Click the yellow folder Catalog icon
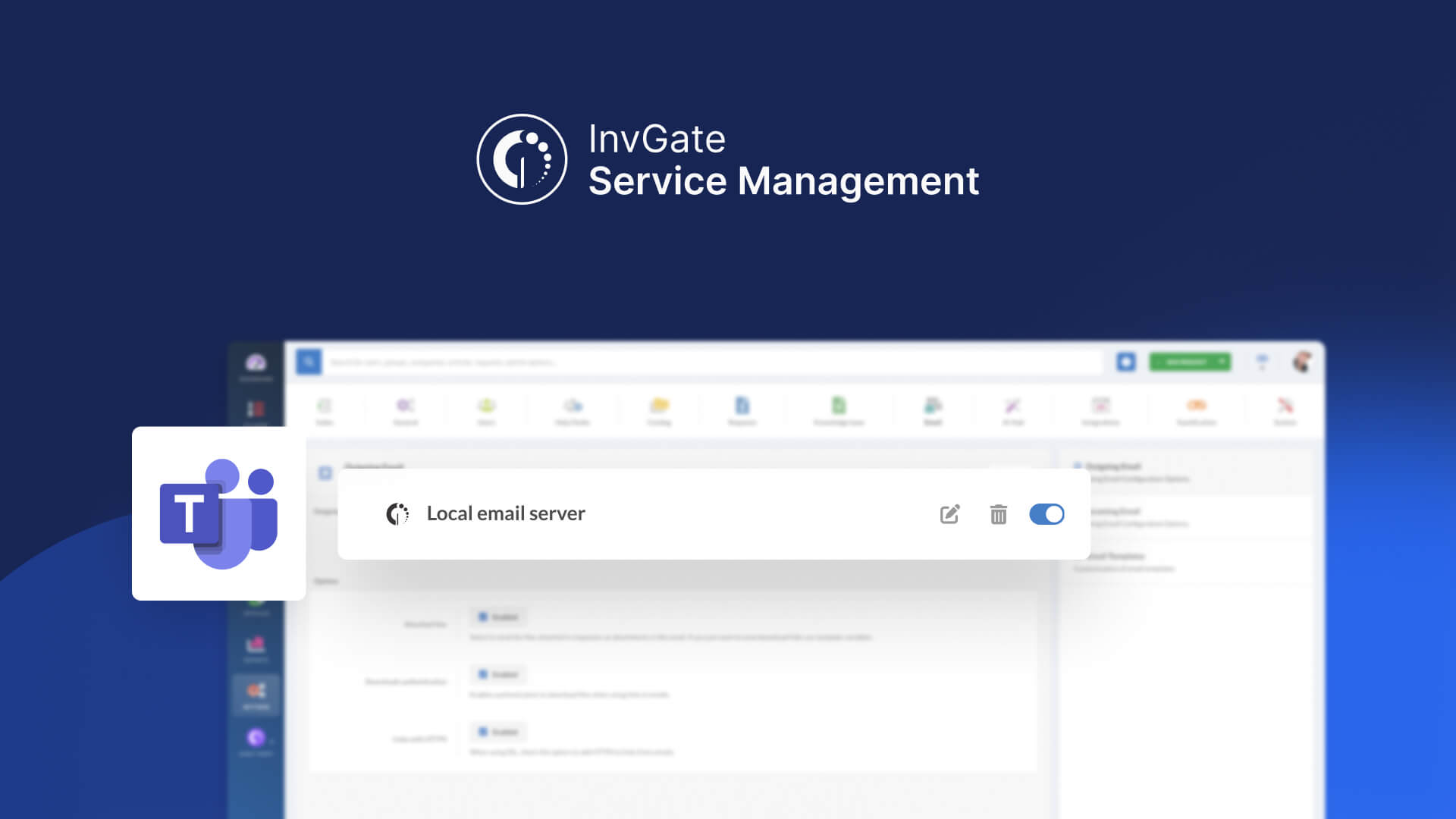 (x=659, y=406)
